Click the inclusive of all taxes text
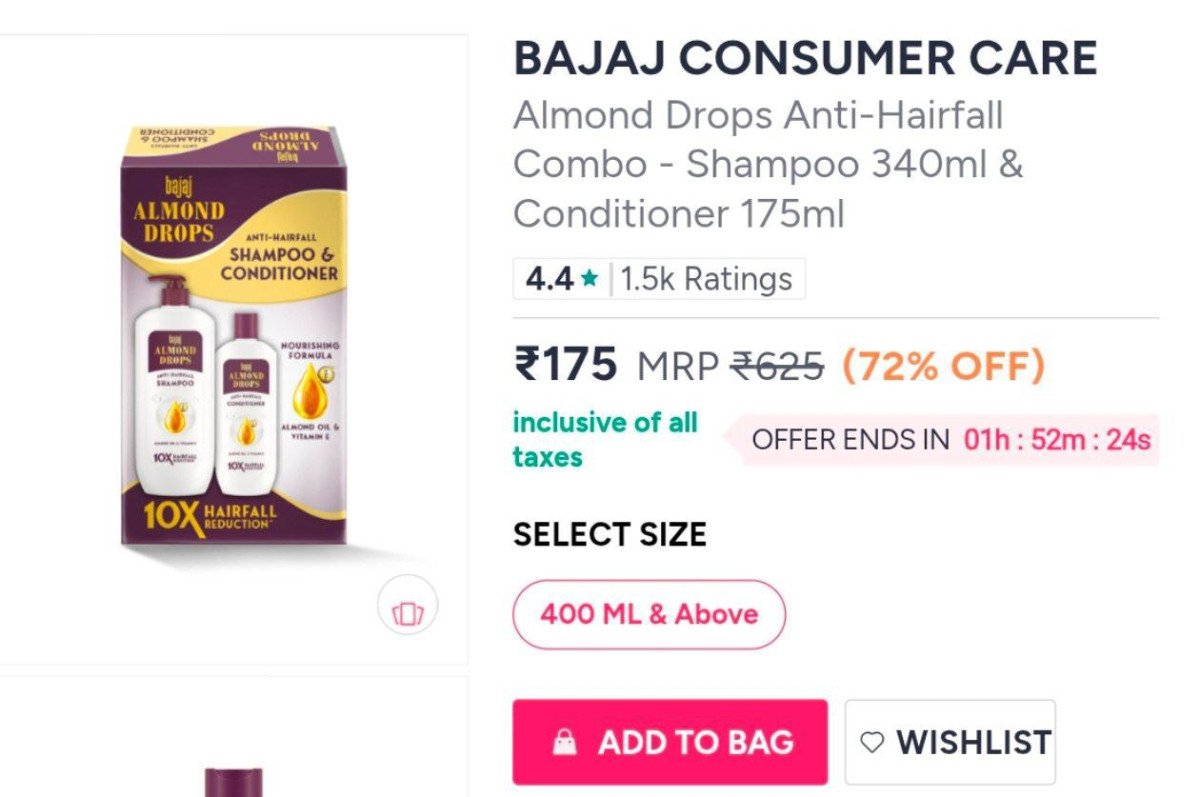Image resolution: width=1200 pixels, height=797 pixels. pyautogui.click(x=605, y=440)
